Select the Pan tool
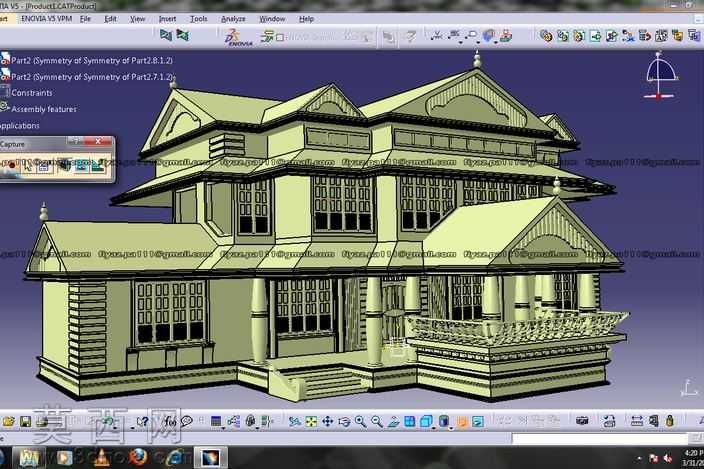Image resolution: width=704 pixels, height=469 pixels. click(x=328, y=421)
